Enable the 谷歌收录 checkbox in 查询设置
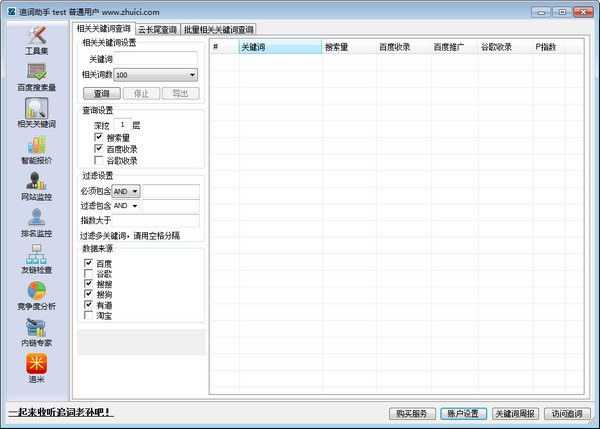 (x=98, y=160)
